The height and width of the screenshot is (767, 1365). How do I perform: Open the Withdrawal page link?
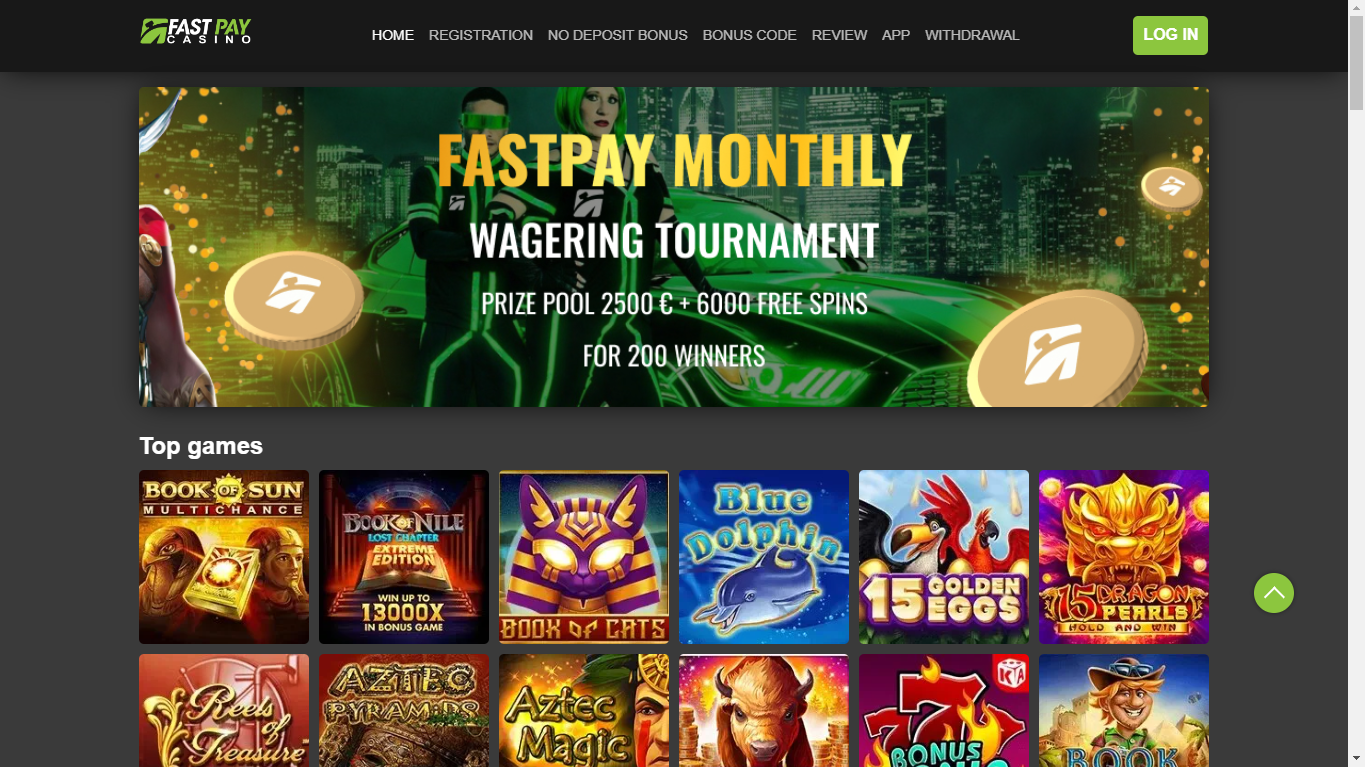(x=972, y=35)
